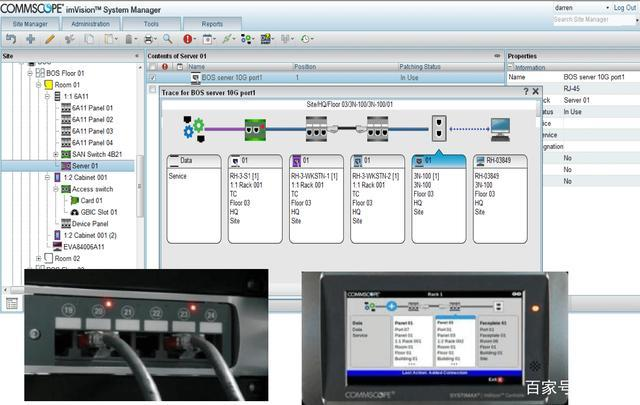This screenshot has width=640, height=405.
Task: Open the Administration tab
Action: pyautogui.click(x=90, y=24)
